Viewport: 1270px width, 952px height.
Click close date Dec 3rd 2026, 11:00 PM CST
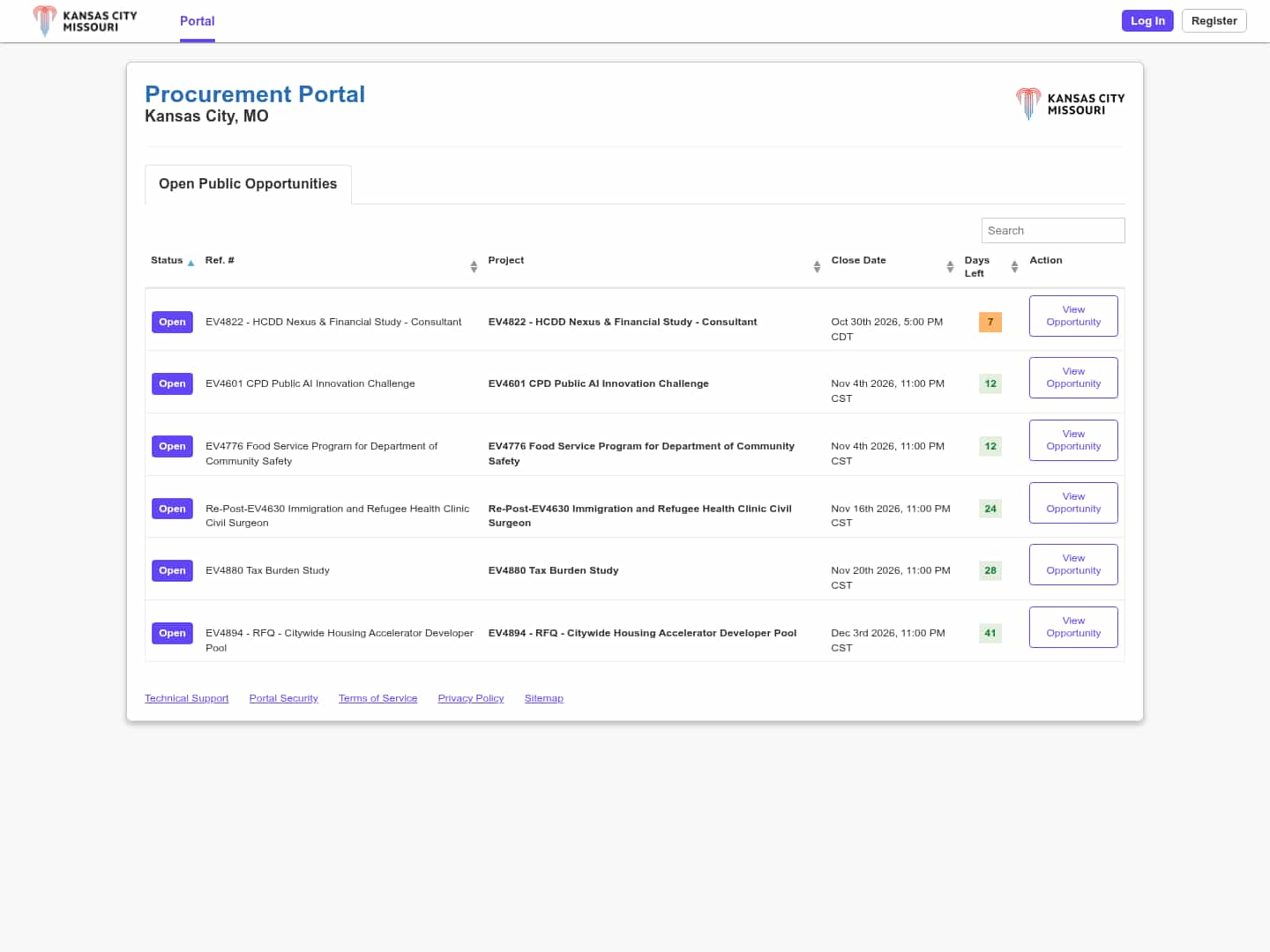click(888, 640)
